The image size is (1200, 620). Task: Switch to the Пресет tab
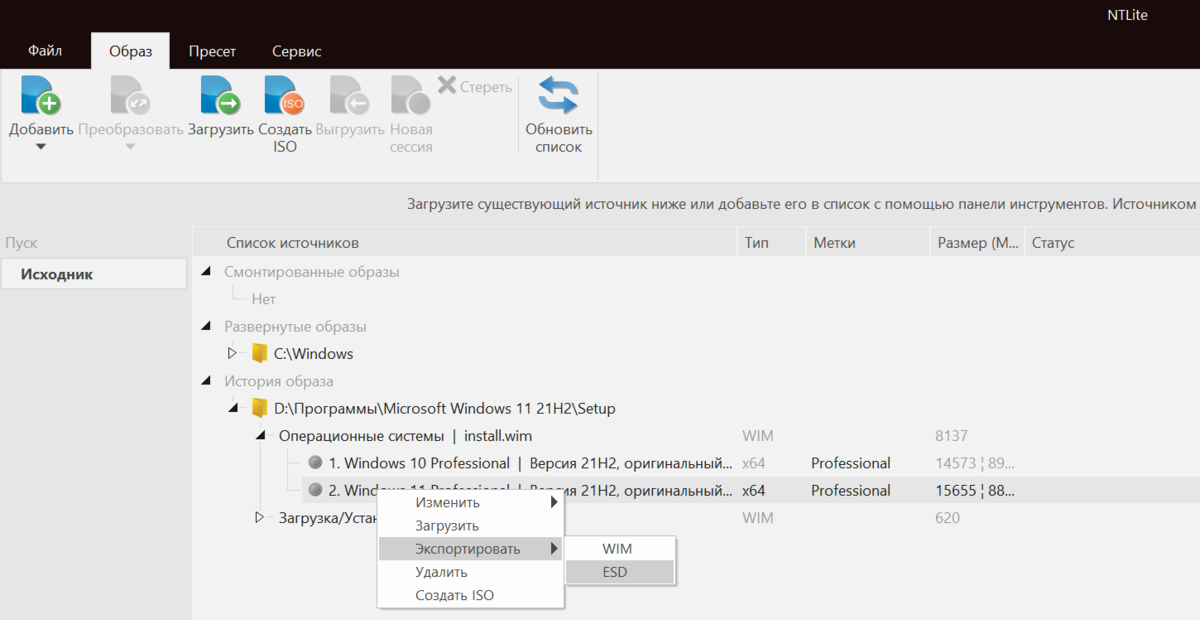pyautogui.click(x=213, y=50)
